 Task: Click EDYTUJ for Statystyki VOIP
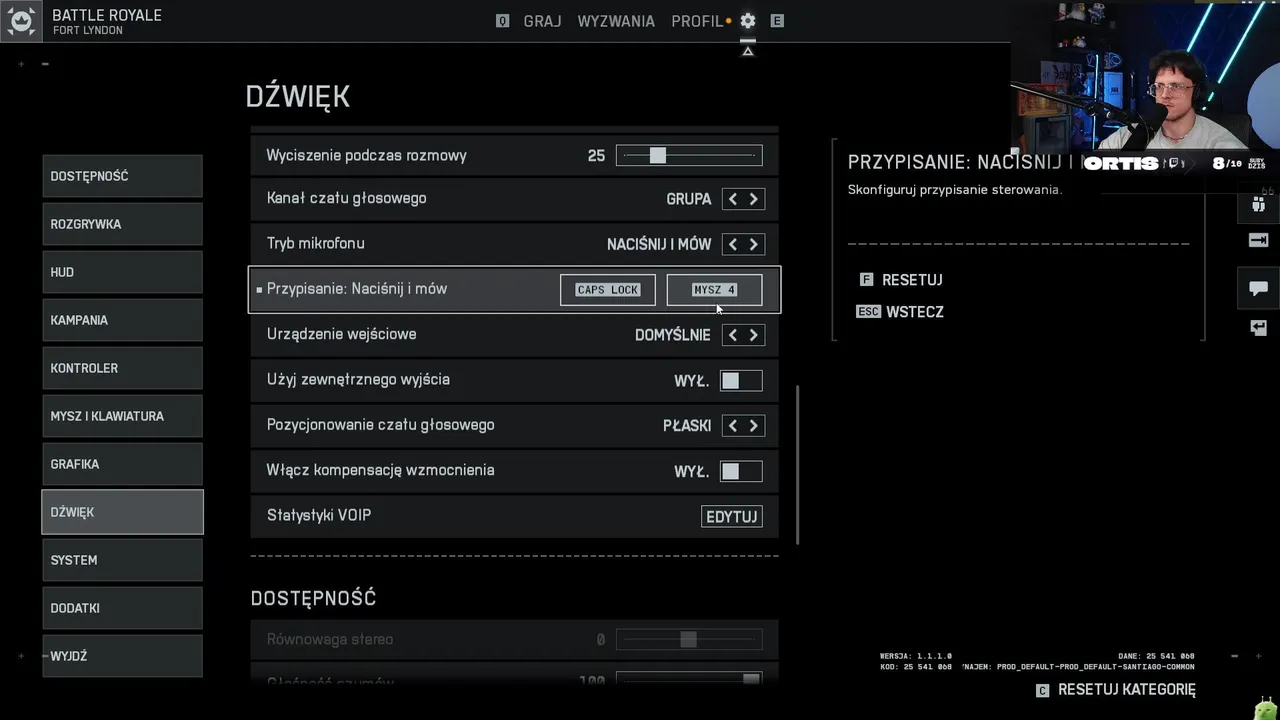click(x=732, y=517)
